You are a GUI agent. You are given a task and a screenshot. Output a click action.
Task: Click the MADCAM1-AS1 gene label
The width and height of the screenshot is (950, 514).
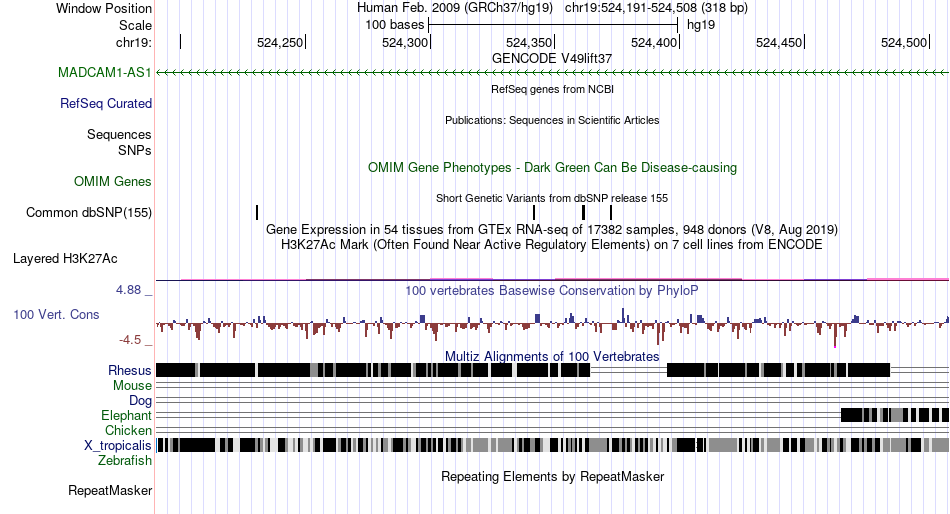click(x=104, y=73)
